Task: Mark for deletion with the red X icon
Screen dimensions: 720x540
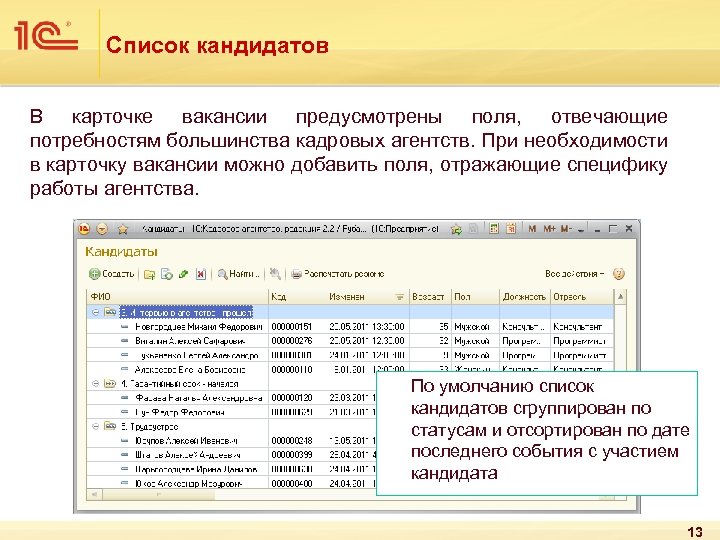Action: pyautogui.click(x=201, y=275)
